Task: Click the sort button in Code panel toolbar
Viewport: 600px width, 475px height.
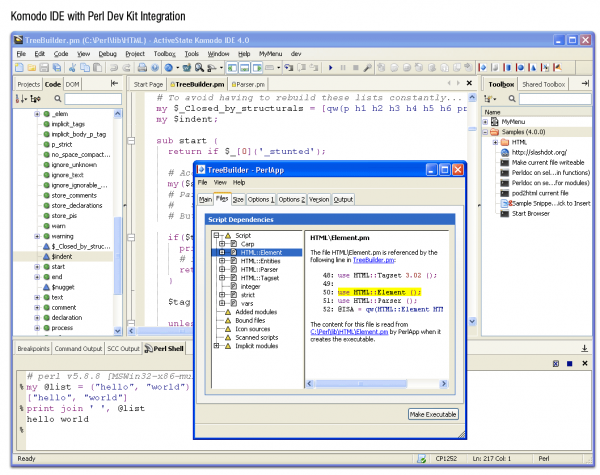Action: click(22, 100)
